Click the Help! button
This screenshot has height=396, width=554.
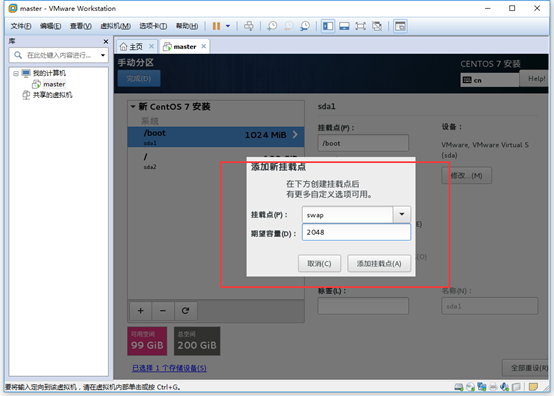click(x=534, y=78)
